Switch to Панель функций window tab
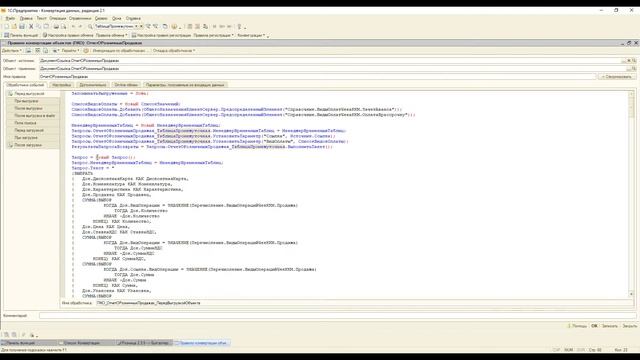The image size is (640, 360). point(29,343)
